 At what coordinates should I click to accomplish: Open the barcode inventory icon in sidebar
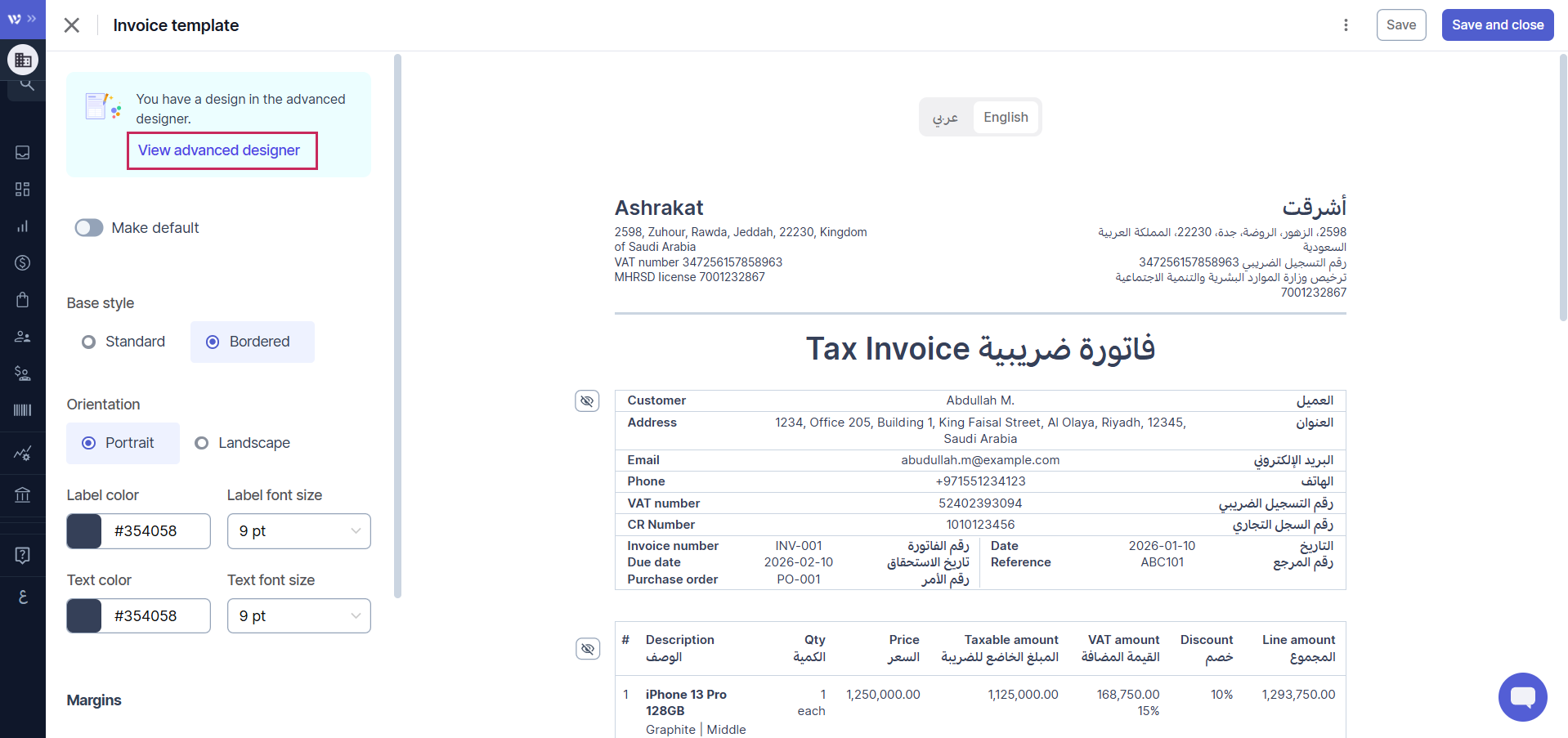(x=23, y=410)
